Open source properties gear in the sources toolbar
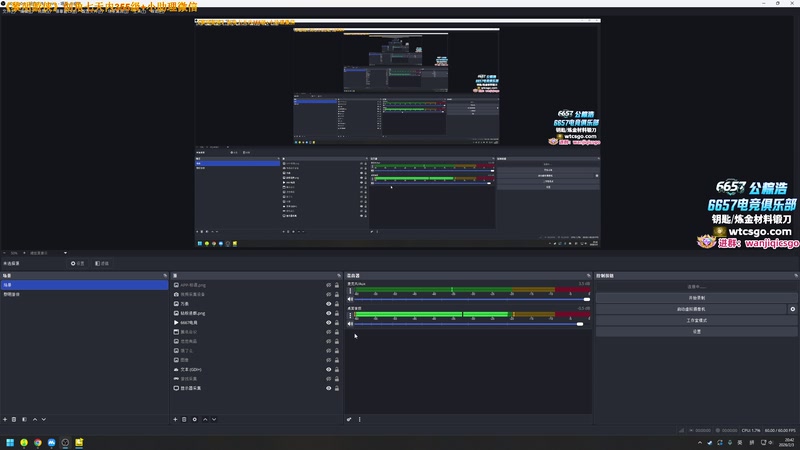800x450 pixels. coord(194,419)
